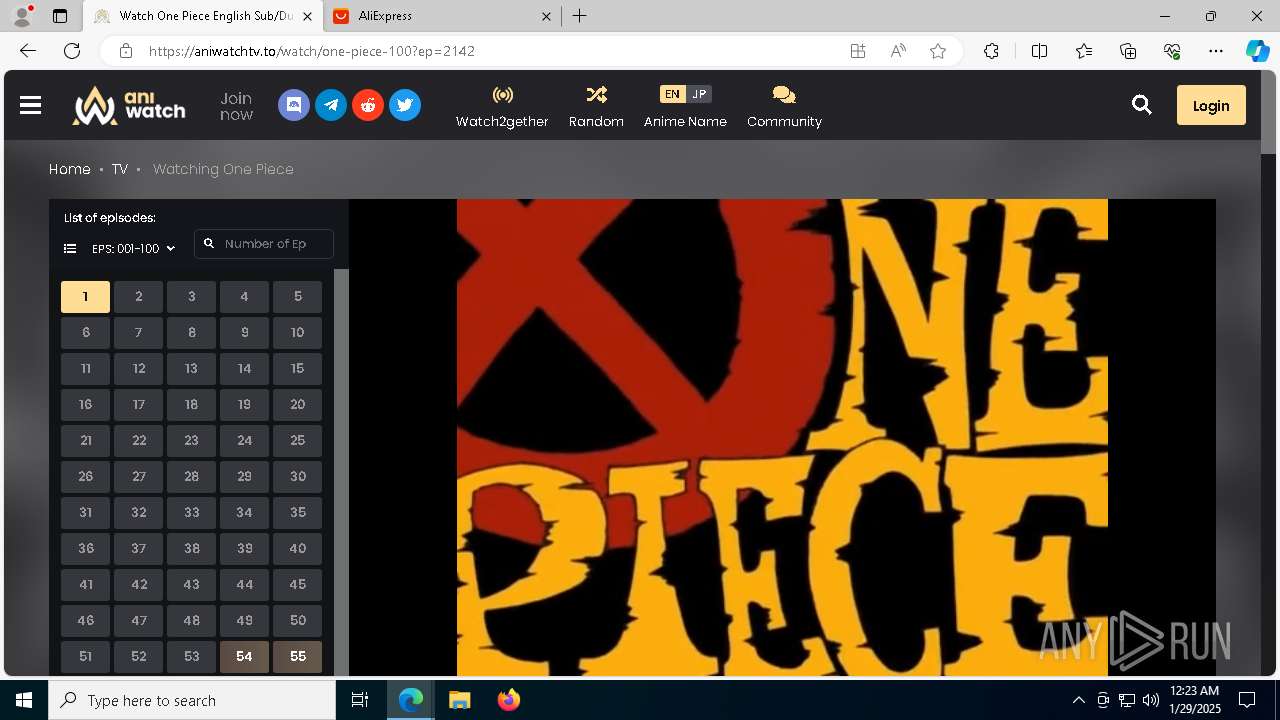
Task: Open the app available grid icon in the address bar
Action: (858, 51)
